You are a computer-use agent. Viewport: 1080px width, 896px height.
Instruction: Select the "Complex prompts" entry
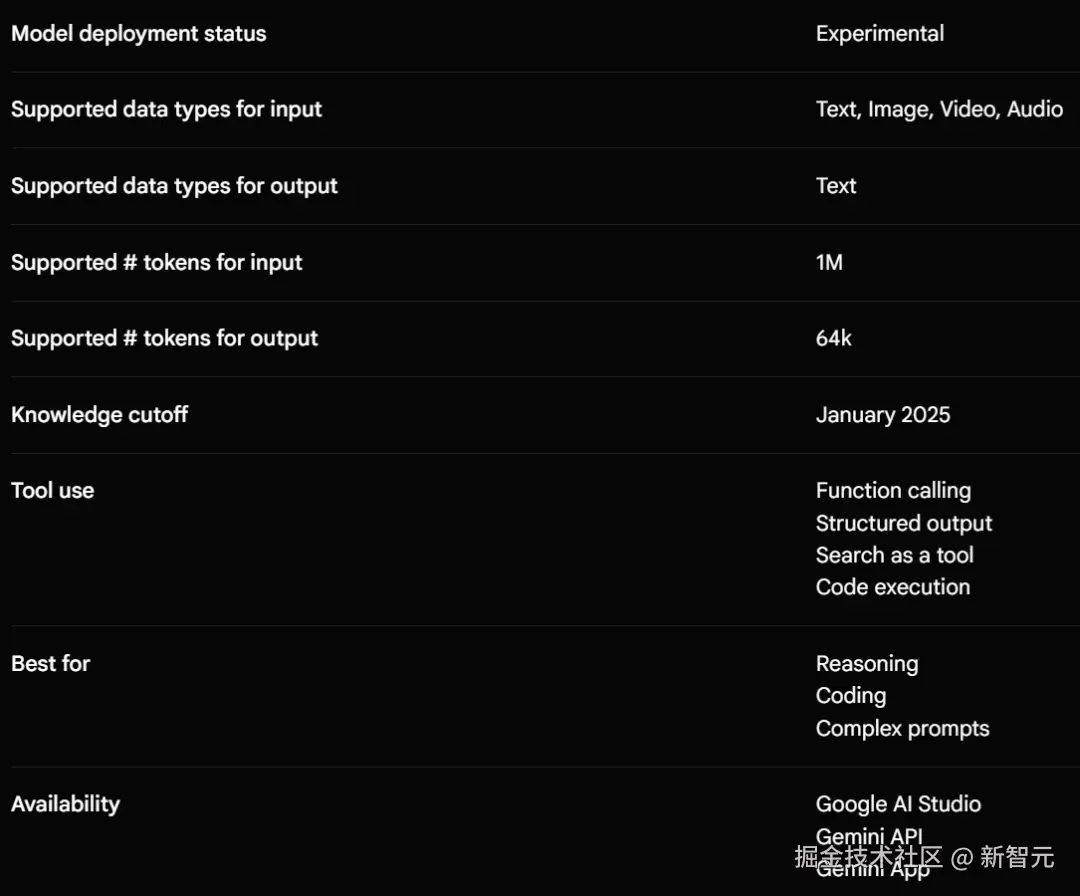point(902,729)
